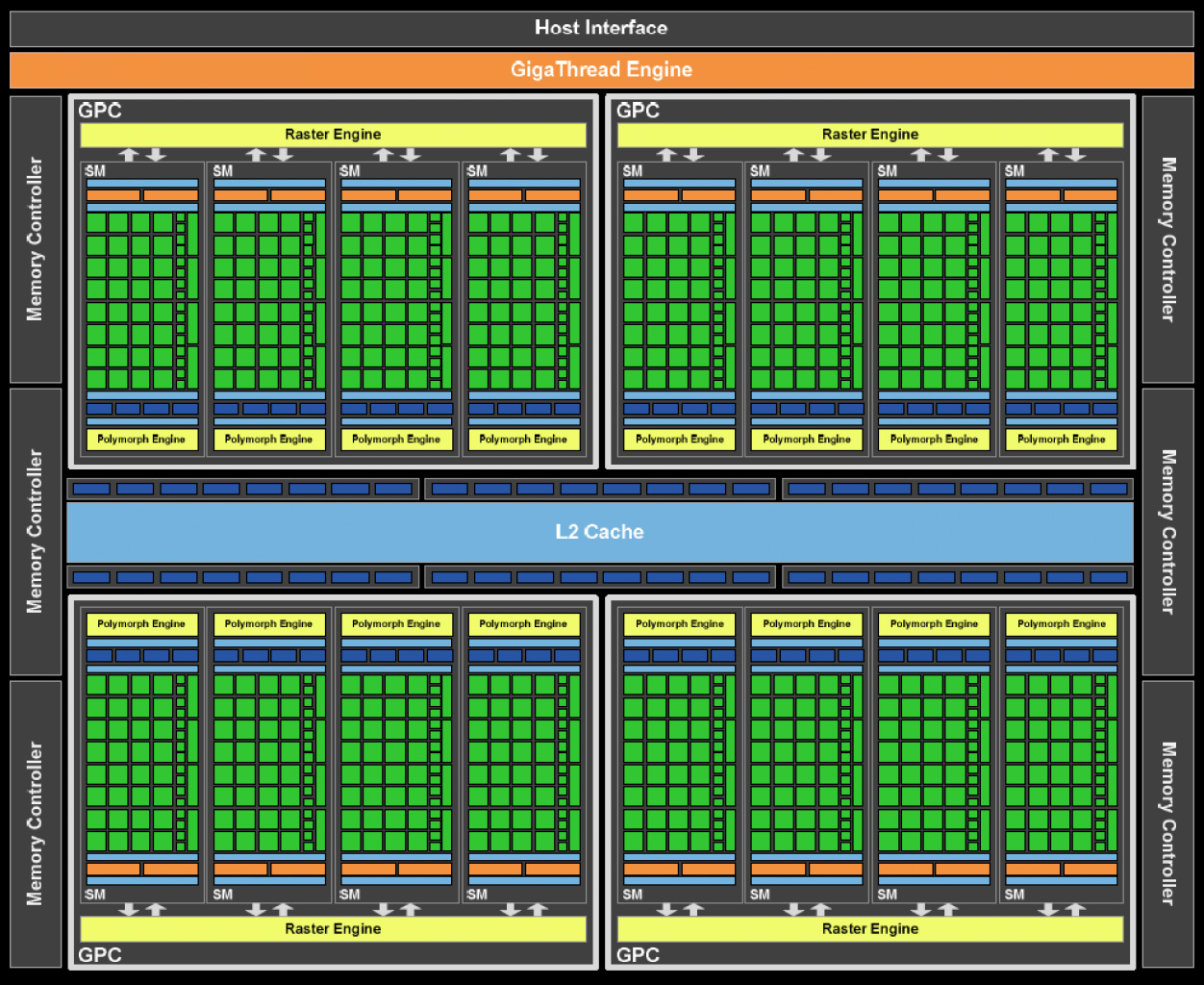Select Raster Engine in the bottom-left GPC
This screenshot has width=1204, height=985.
[333, 928]
